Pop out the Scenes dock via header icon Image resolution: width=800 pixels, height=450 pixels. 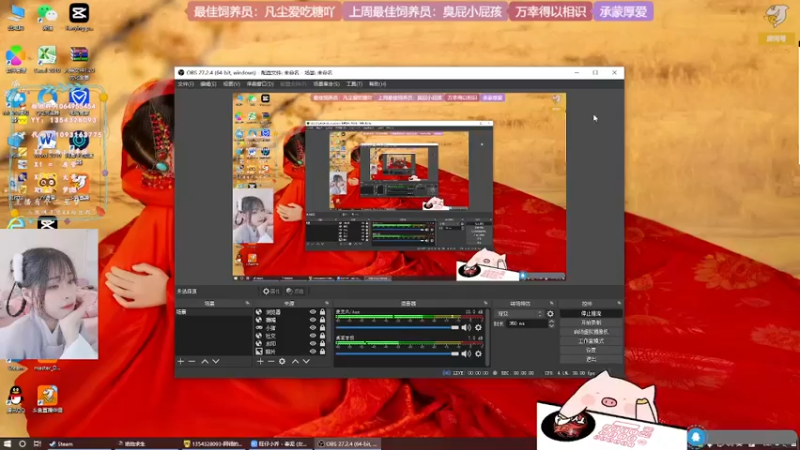tap(247, 303)
